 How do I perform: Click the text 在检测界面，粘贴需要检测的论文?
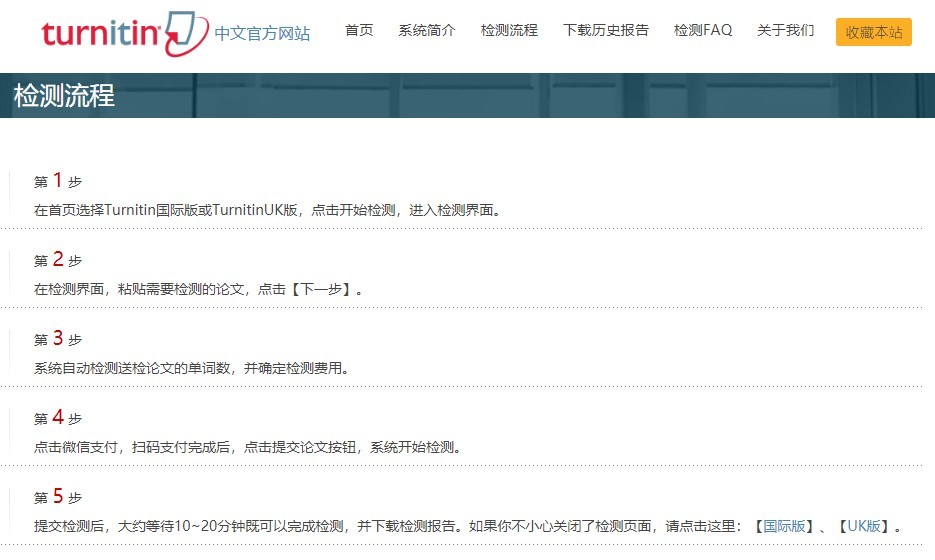point(139,289)
